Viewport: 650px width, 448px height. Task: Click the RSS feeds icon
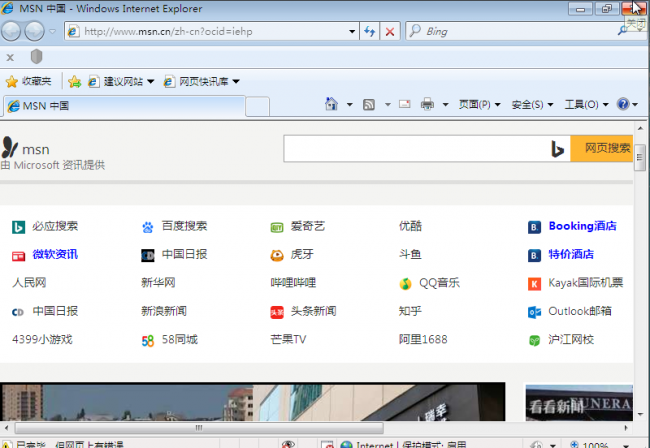click(x=369, y=104)
